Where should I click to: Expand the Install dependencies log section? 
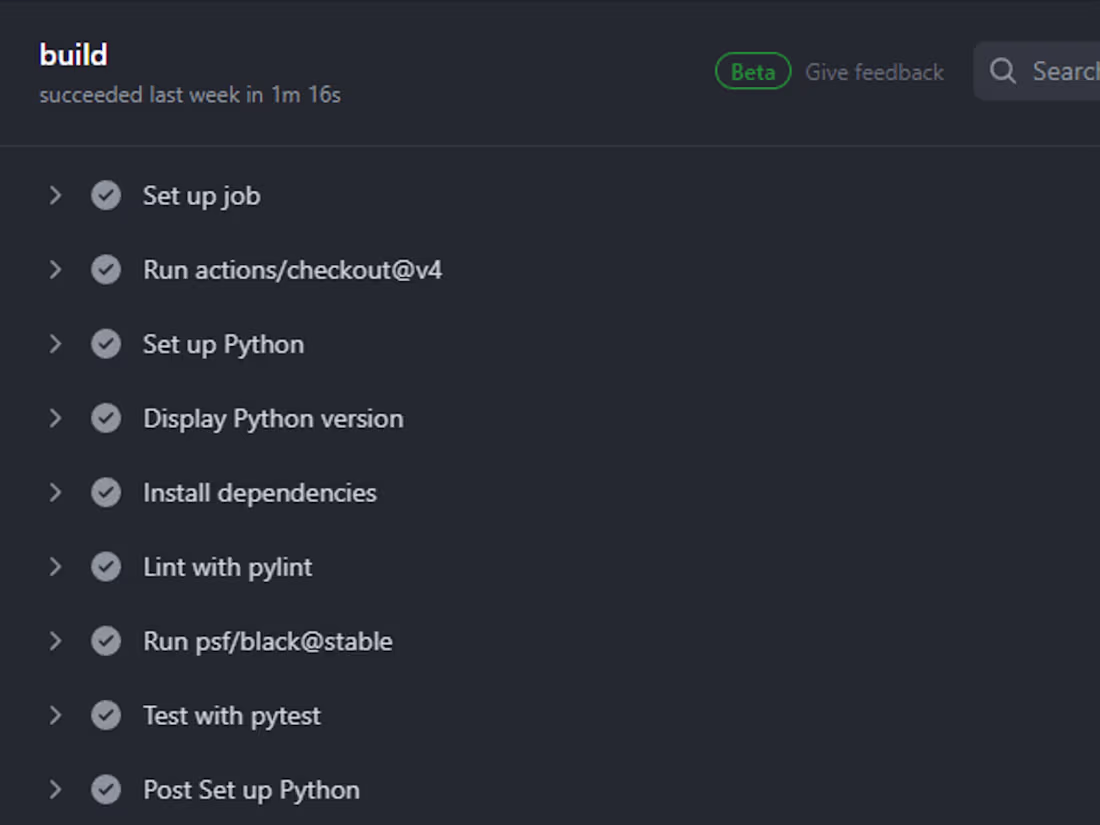coord(56,492)
